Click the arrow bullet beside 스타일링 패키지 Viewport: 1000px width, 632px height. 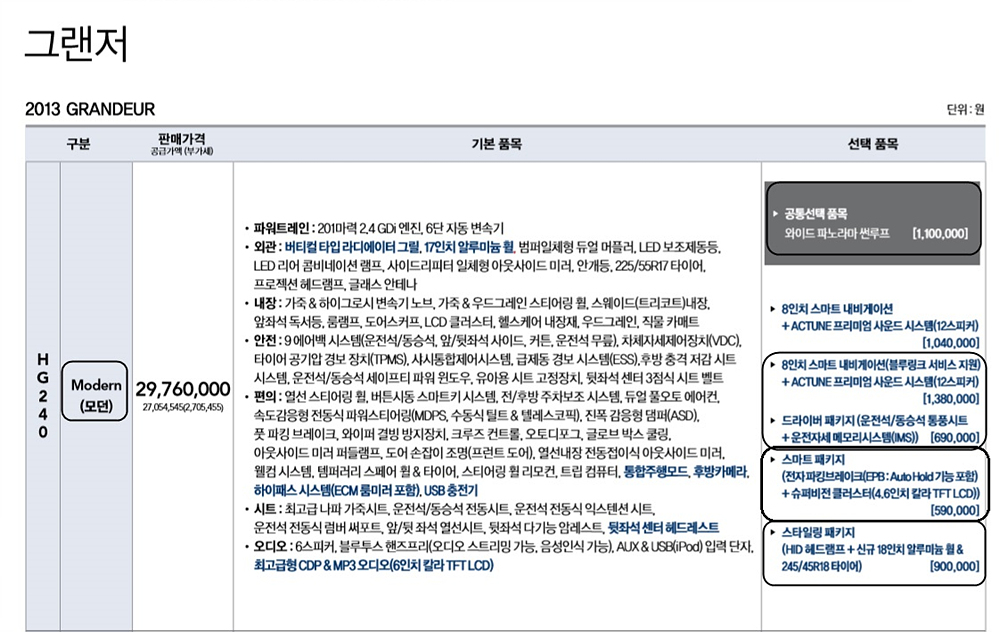pos(775,531)
